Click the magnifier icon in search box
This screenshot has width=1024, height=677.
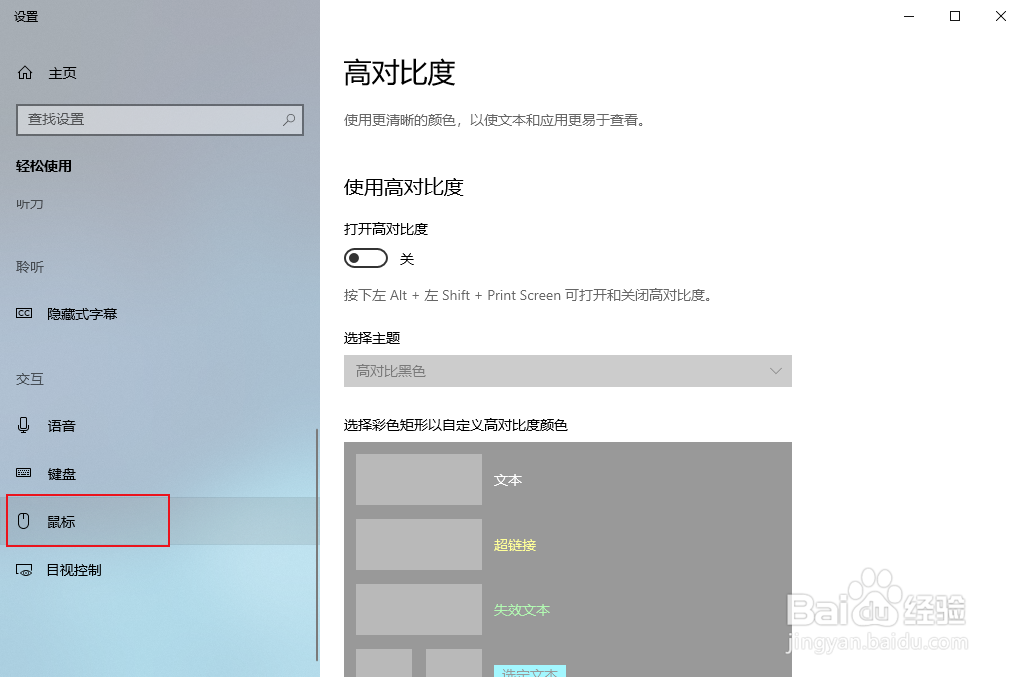coord(288,120)
